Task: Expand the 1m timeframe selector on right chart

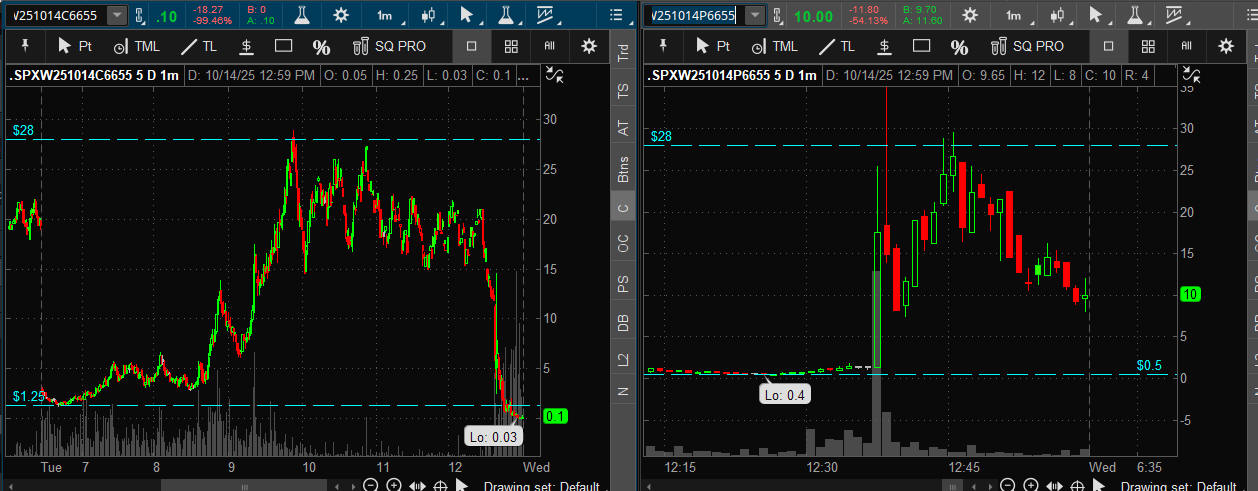Action: tap(1014, 15)
